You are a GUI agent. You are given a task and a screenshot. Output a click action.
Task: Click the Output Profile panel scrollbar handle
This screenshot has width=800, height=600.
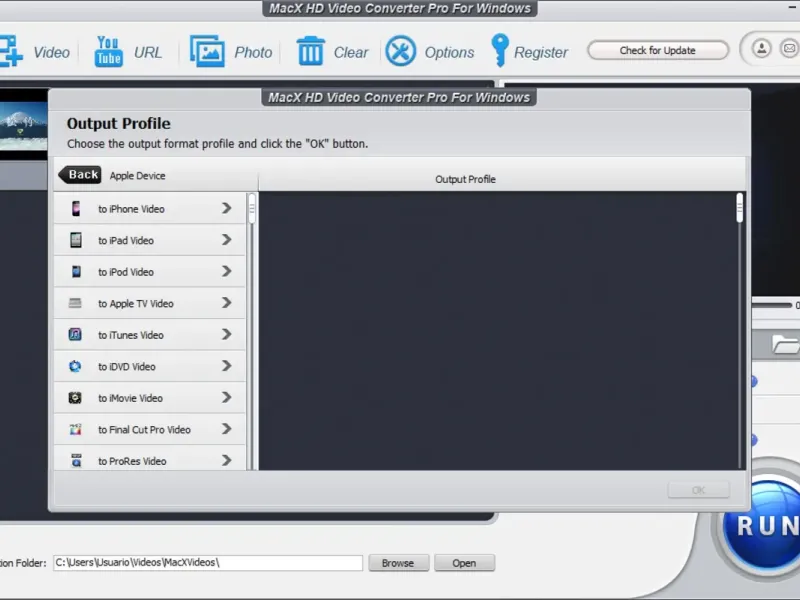[x=740, y=208]
